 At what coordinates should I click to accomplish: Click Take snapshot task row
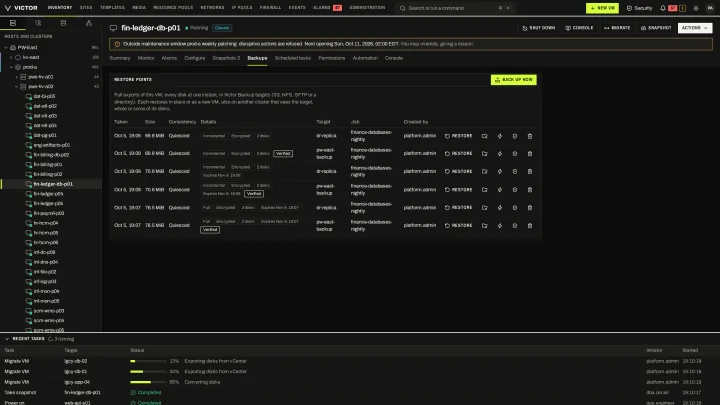tap(360, 393)
